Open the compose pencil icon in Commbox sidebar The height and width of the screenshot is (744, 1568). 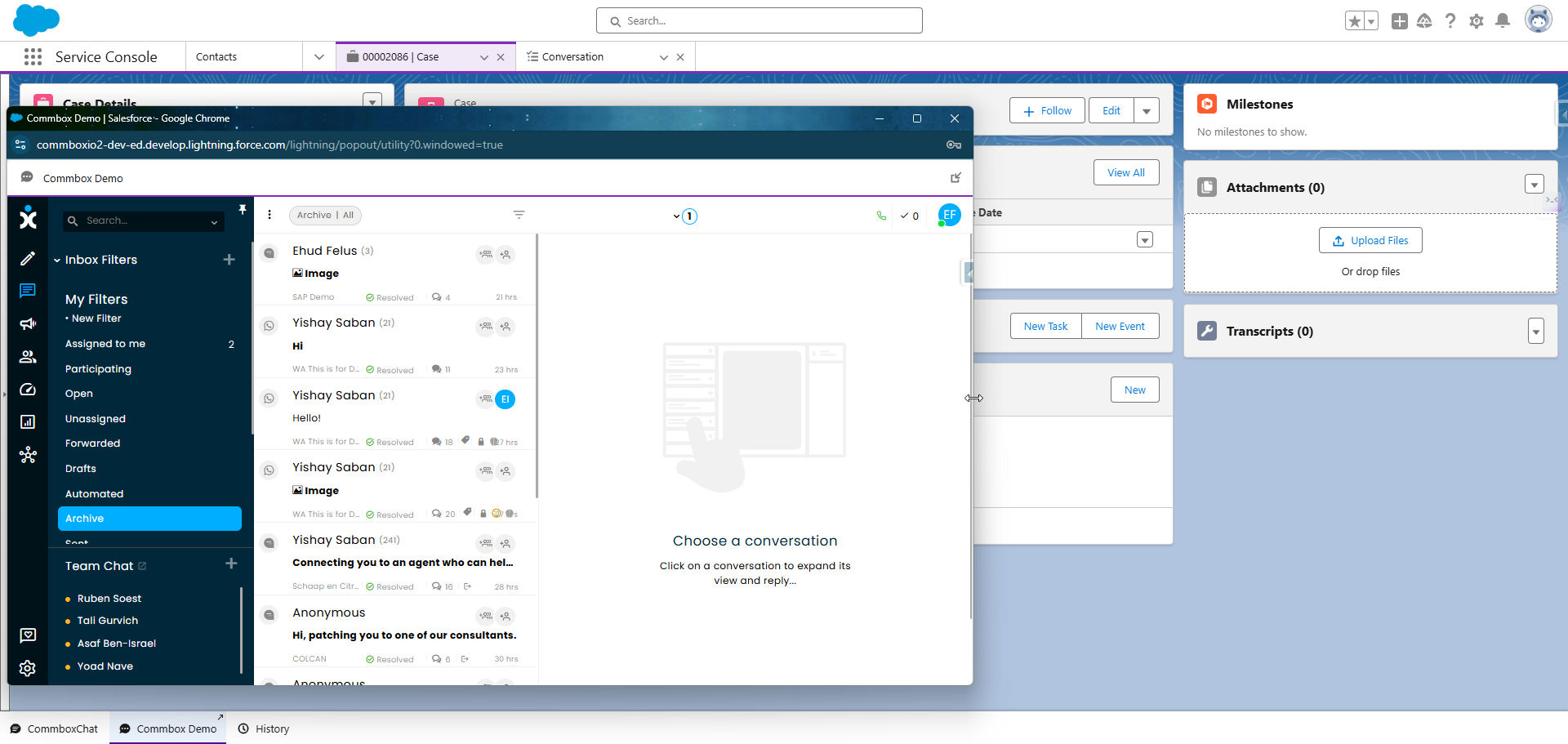tap(28, 259)
